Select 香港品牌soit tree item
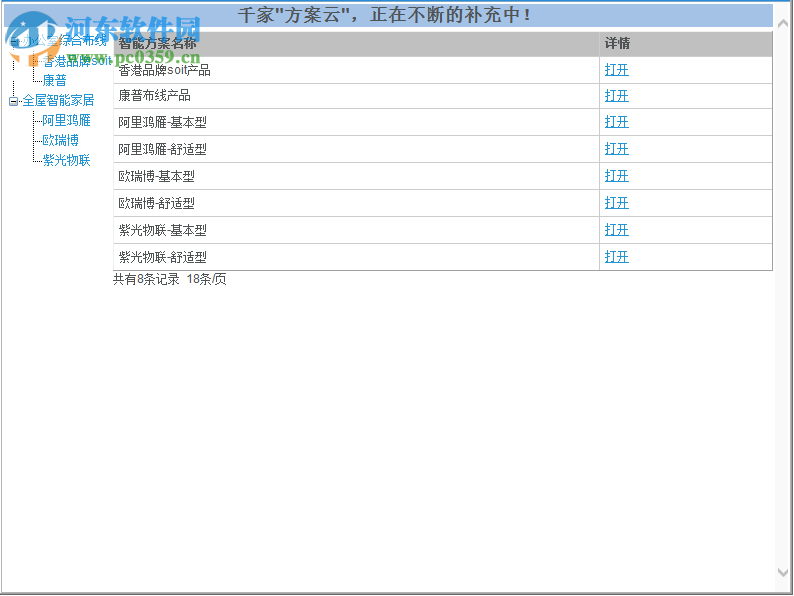The height and width of the screenshot is (596, 794). pos(76,61)
